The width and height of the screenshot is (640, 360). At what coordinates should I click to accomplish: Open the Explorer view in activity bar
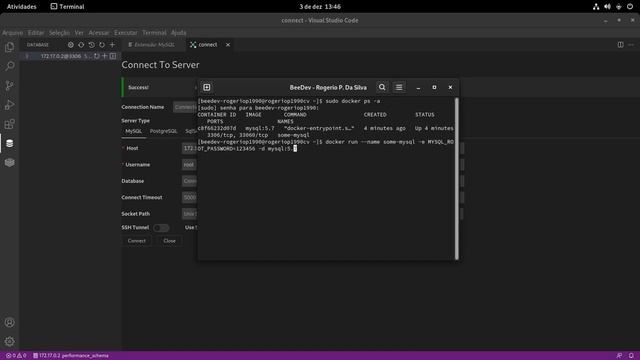pyautogui.click(x=9, y=47)
